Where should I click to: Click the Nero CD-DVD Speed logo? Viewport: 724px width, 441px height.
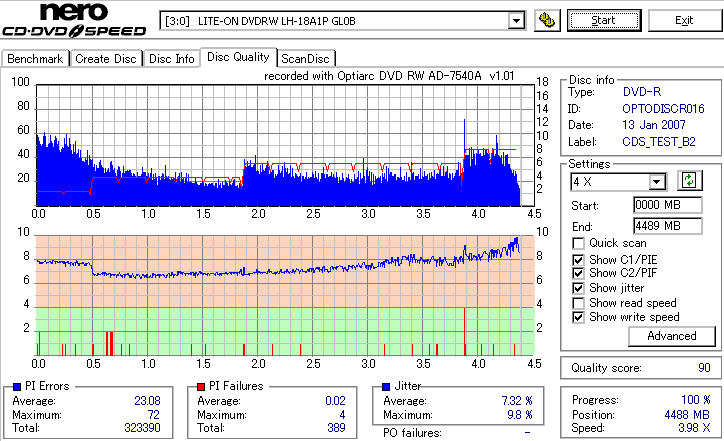pyautogui.click(x=74, y=20)
